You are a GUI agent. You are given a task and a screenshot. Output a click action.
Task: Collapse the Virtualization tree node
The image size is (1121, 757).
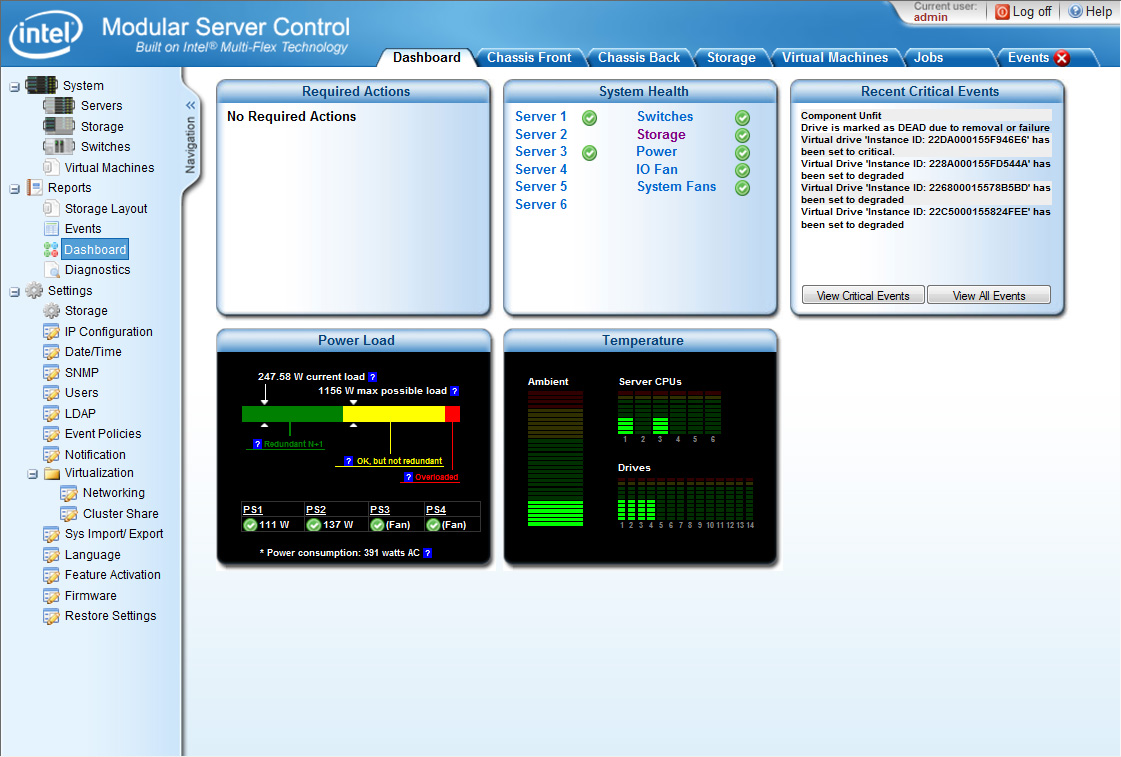[x=32, y=474]
